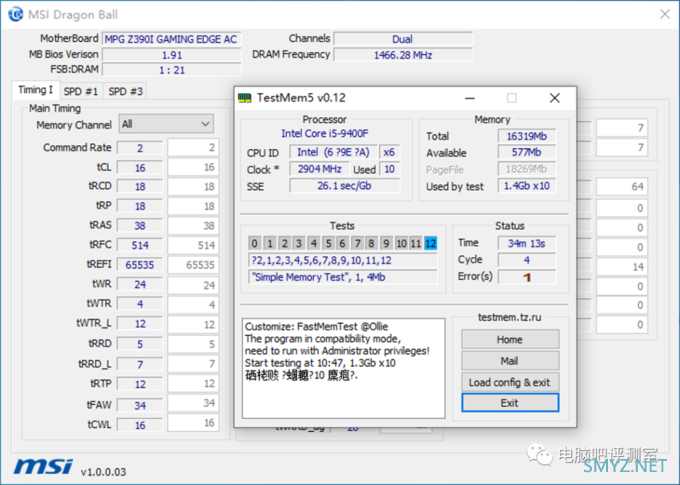Click the tRRD blue value 5 field
The image size is (680, 485).
point(140,344)
